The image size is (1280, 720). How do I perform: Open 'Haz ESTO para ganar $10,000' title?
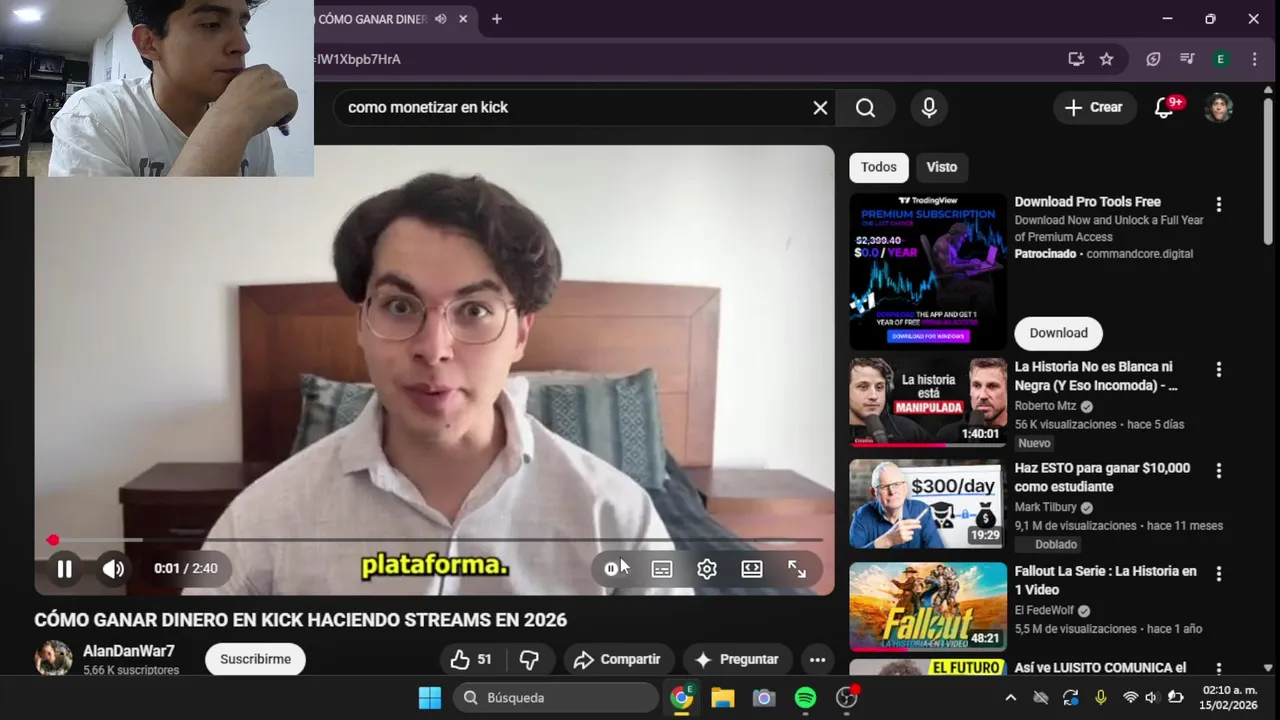[1102, 477]
